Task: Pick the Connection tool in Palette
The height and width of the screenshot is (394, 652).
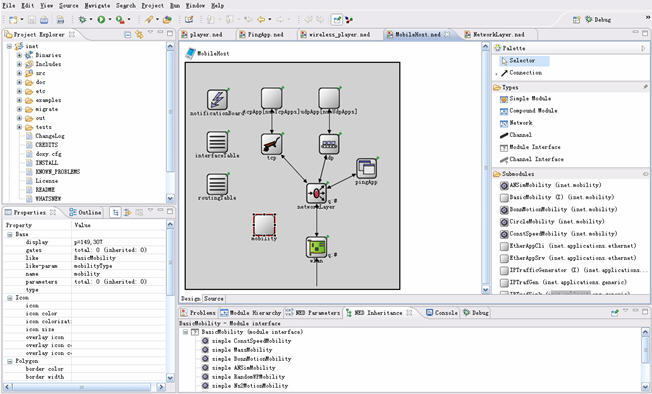Action: click(x=521, y=73)
